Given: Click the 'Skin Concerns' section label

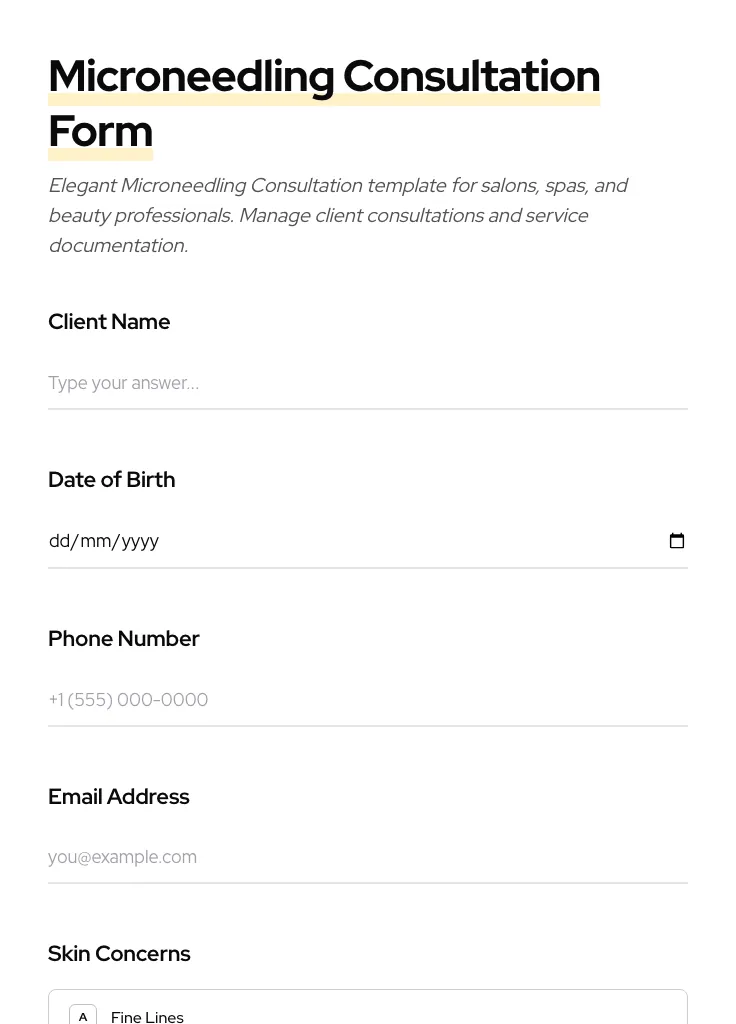Looking at the screenshot, I should tap(119, 954).
